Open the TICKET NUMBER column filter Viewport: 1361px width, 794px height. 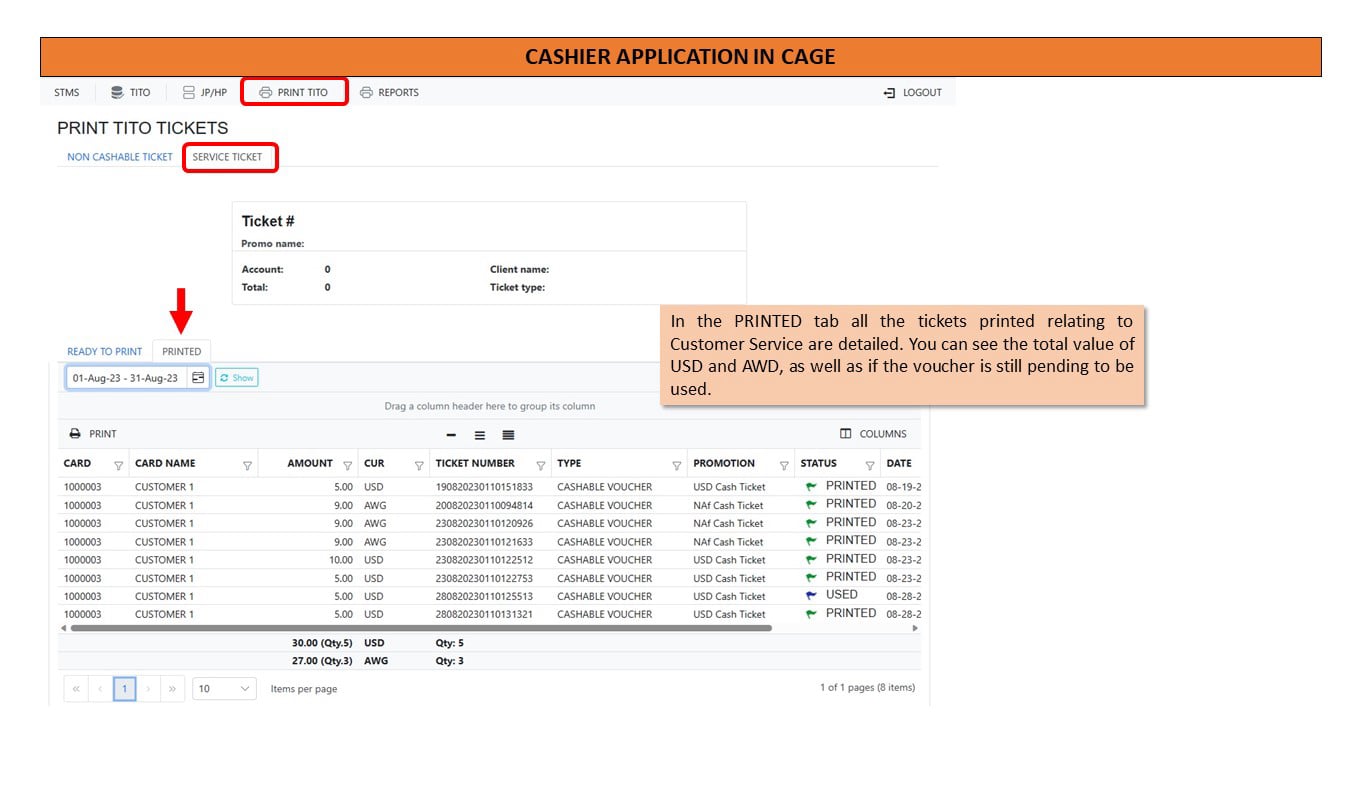(x=541, y=465)
